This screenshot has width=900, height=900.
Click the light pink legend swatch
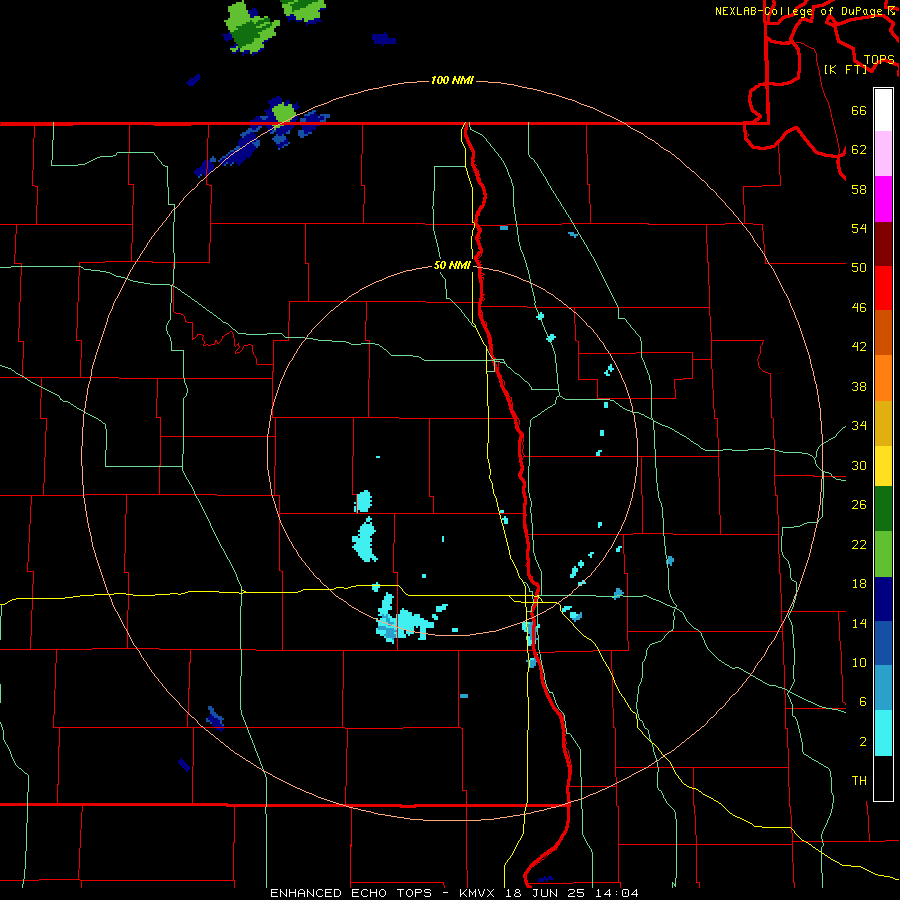point(883,154)
